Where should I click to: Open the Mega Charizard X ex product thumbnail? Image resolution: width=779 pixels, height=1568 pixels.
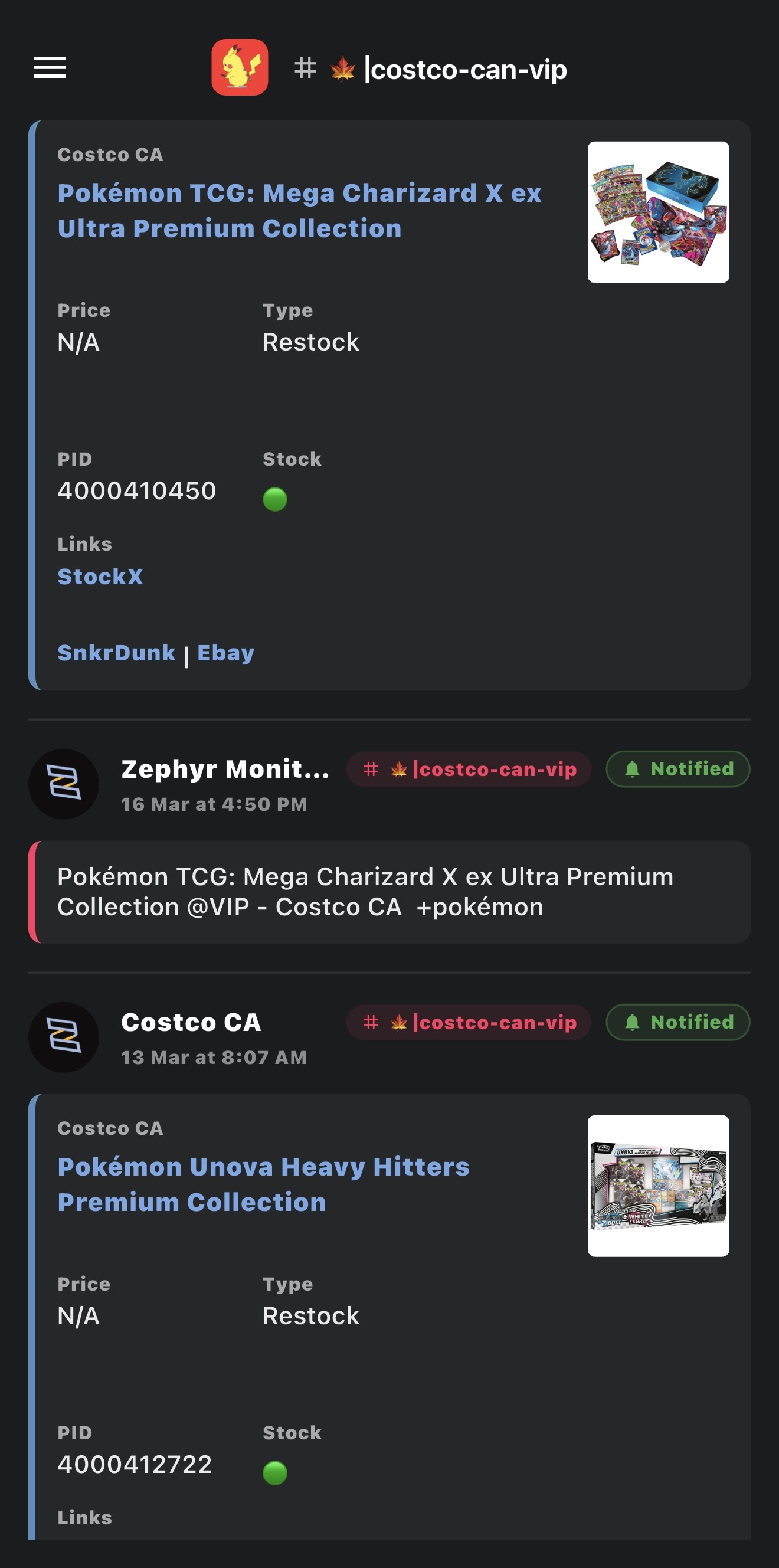click(659, 211)
